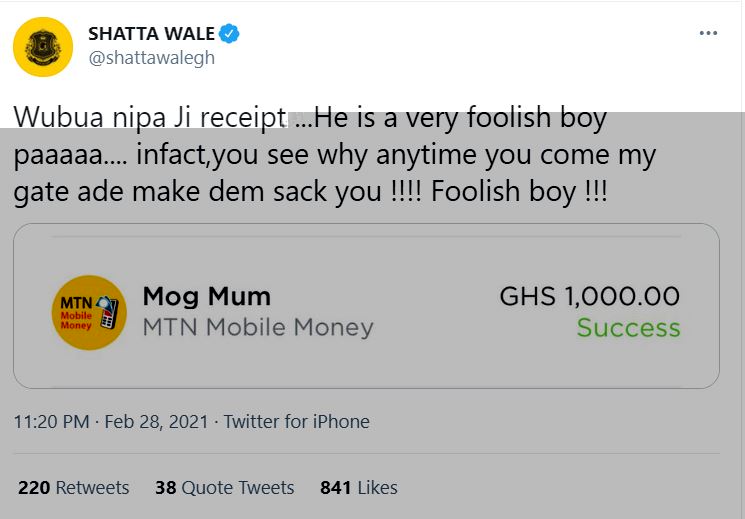Click the GHS 1,000.00 amount
The width and height of the screenshot is (745, 519).
[590, 296]
